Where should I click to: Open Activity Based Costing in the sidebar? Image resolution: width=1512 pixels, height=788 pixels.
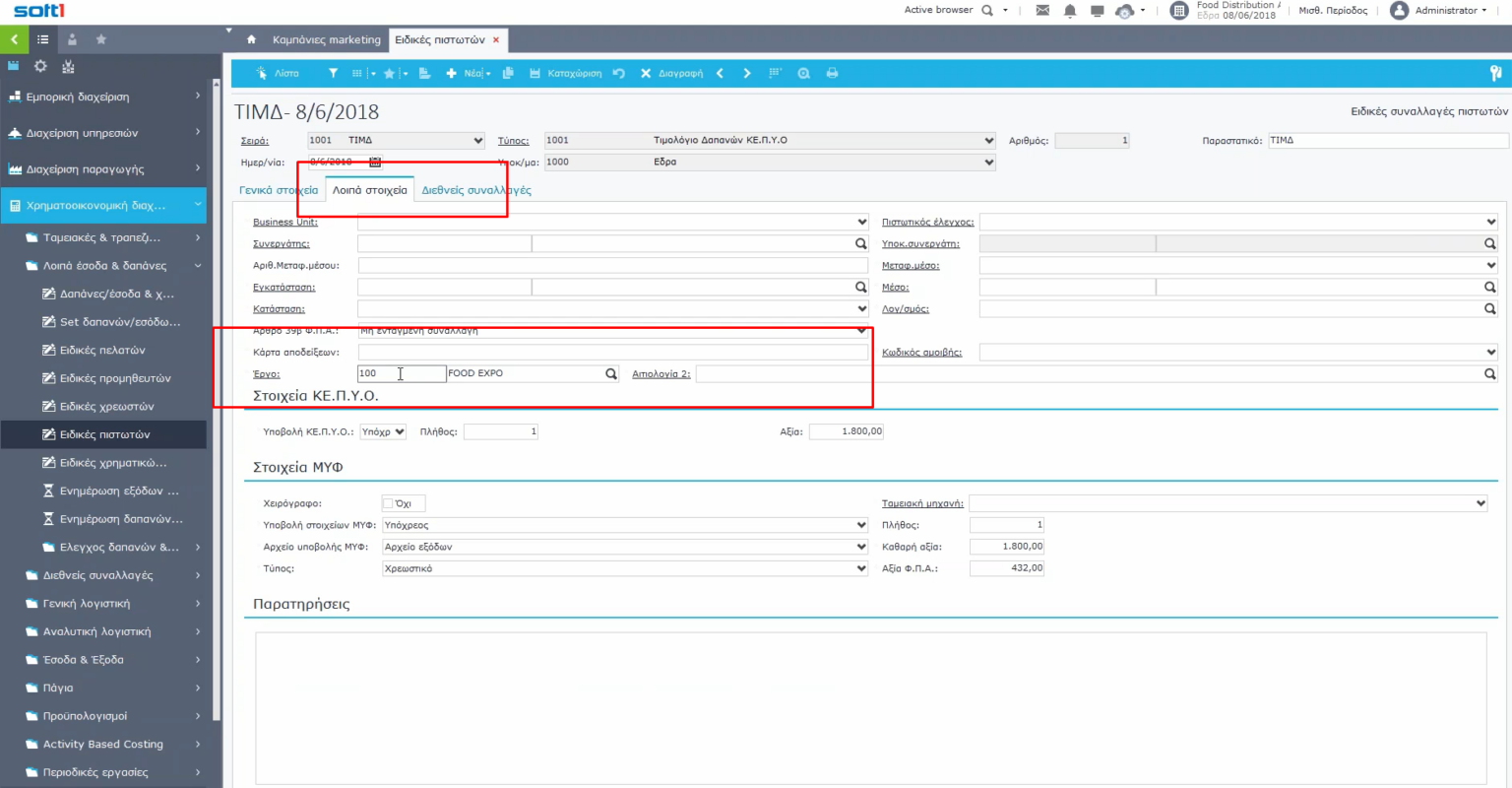coord(103,745)
